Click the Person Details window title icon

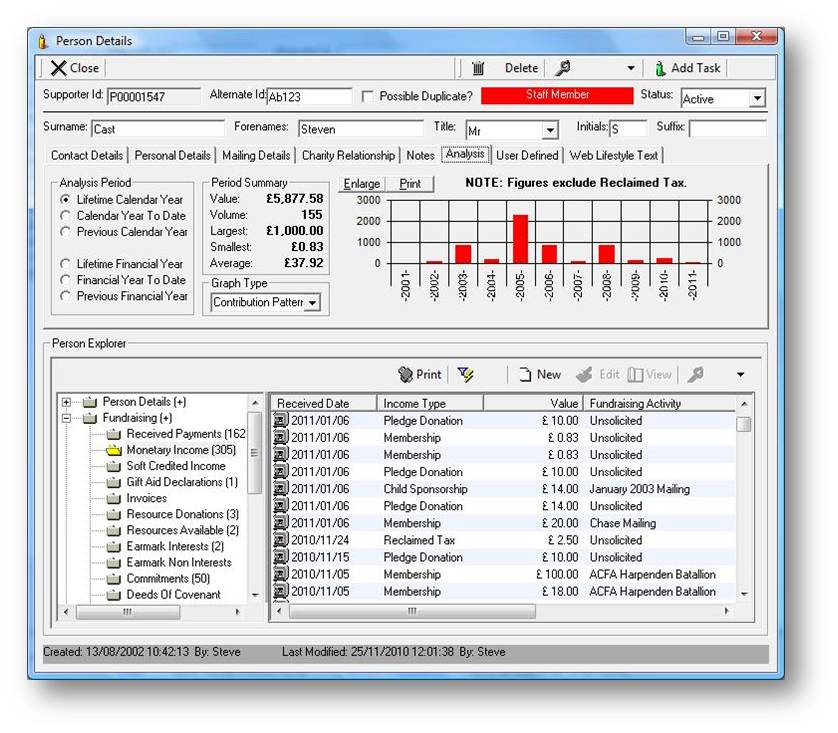[43, 41]
